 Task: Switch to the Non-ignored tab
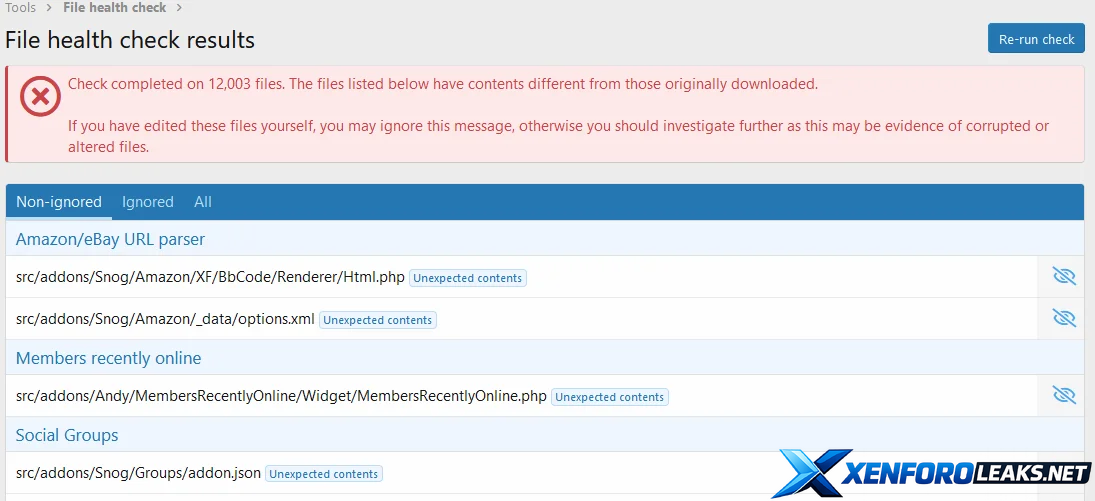tap(59, 202)
